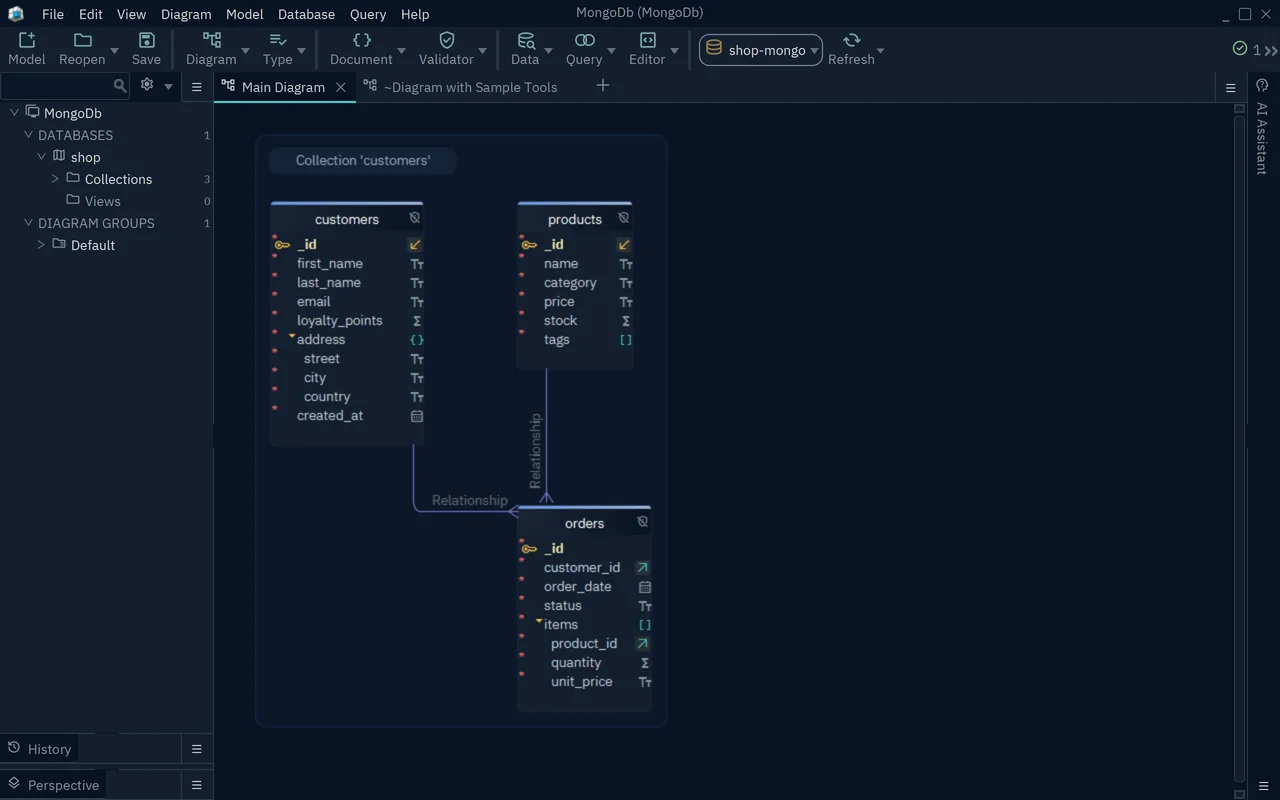Screen dimensions: 1280x800
Task: Click the Model toolbar icon
Action: coord(27,40)
